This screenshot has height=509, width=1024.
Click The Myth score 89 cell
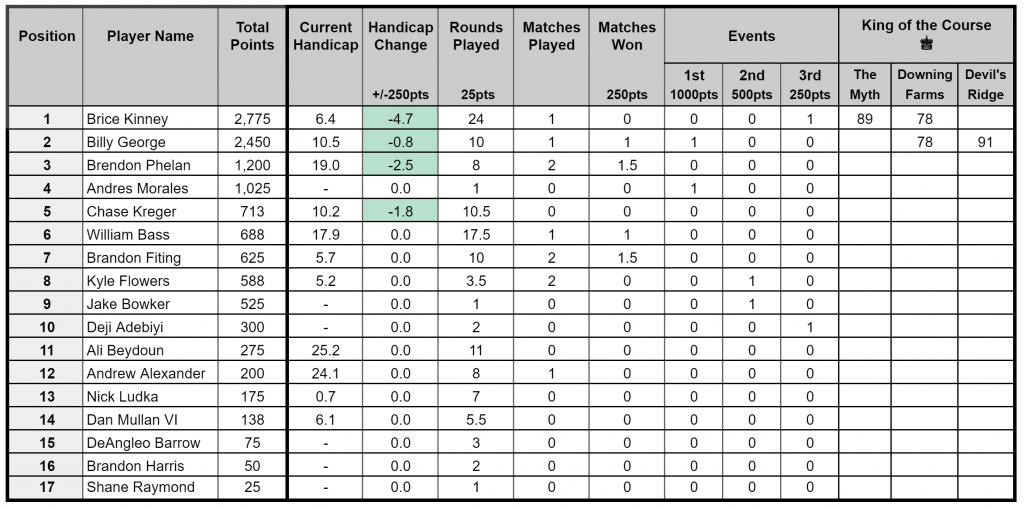(x=864, y=119)
